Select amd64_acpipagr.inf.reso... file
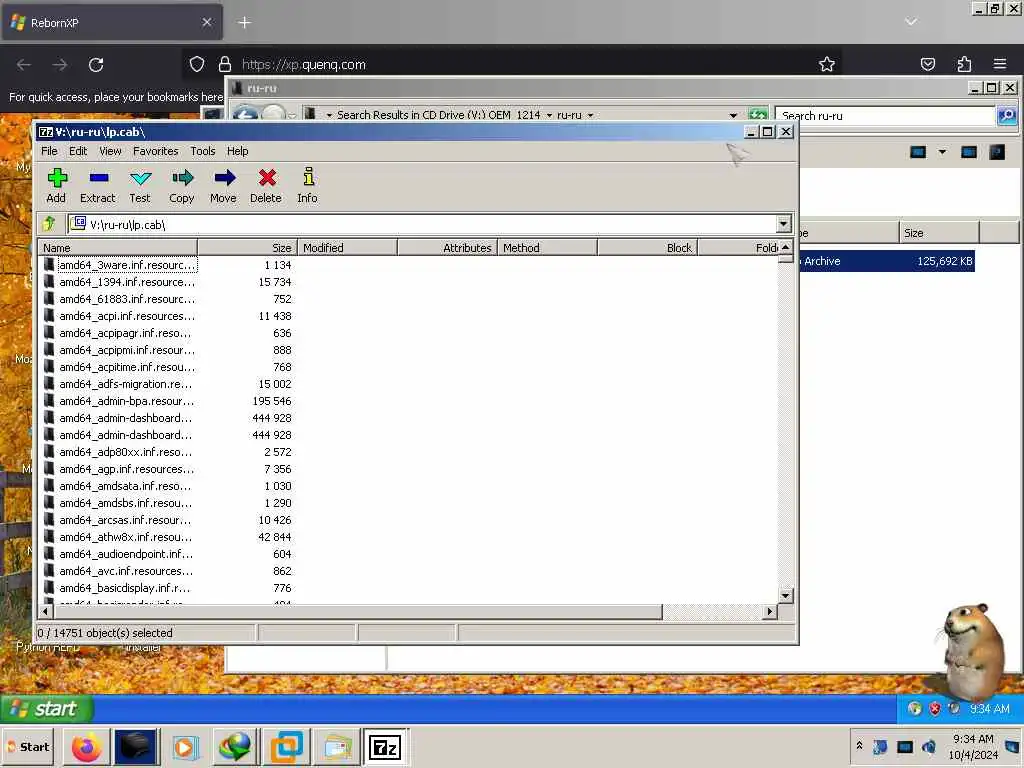Screen dimensions: 1024x768 pyautogui.click(x=125, y=332)
